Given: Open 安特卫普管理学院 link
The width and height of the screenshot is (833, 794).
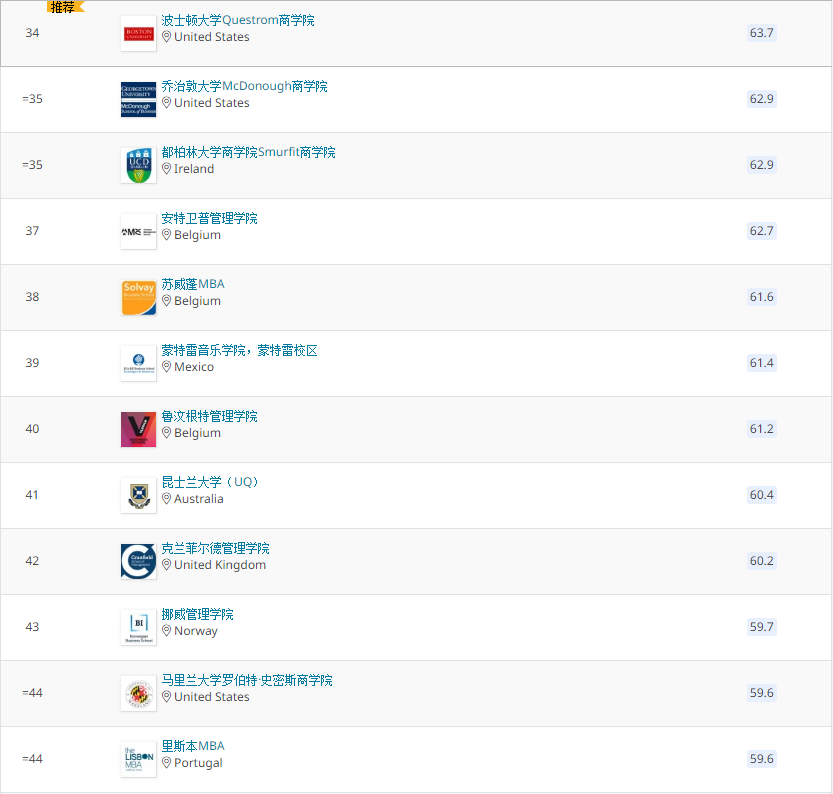Looking at the screenshot, I should click(x=209, y=218).
